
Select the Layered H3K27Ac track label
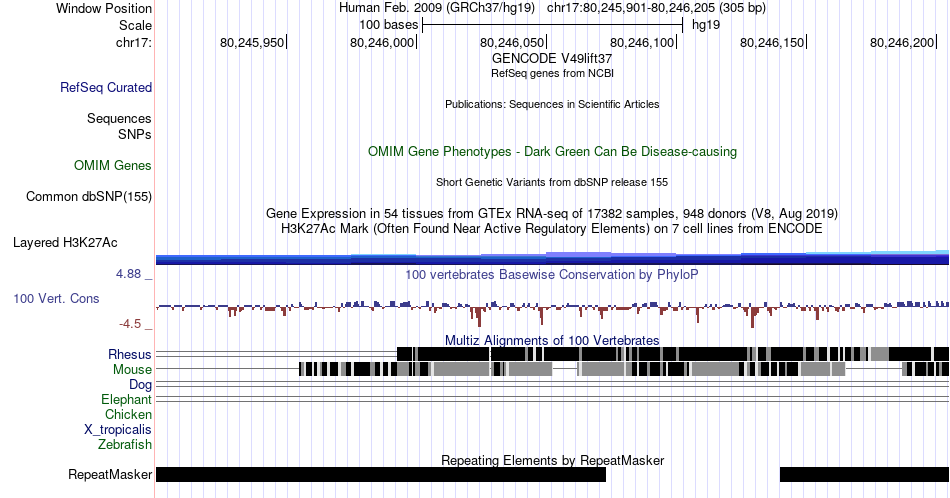click(x=65, y=242)
